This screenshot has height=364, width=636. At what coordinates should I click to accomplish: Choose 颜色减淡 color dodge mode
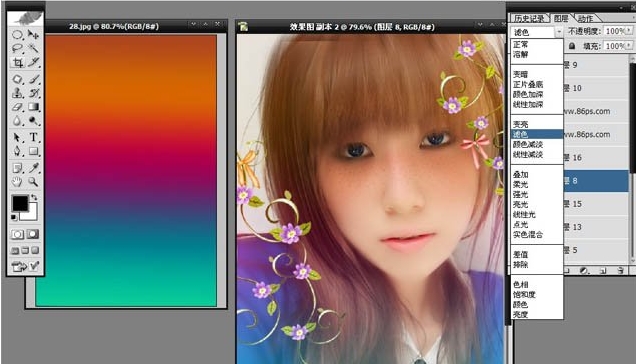[x=537, y=144]
